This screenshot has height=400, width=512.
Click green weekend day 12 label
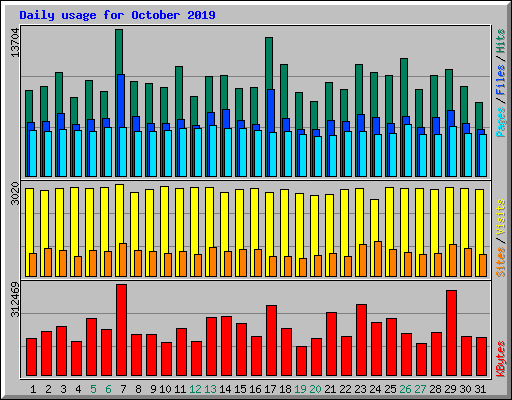point(195,389)
